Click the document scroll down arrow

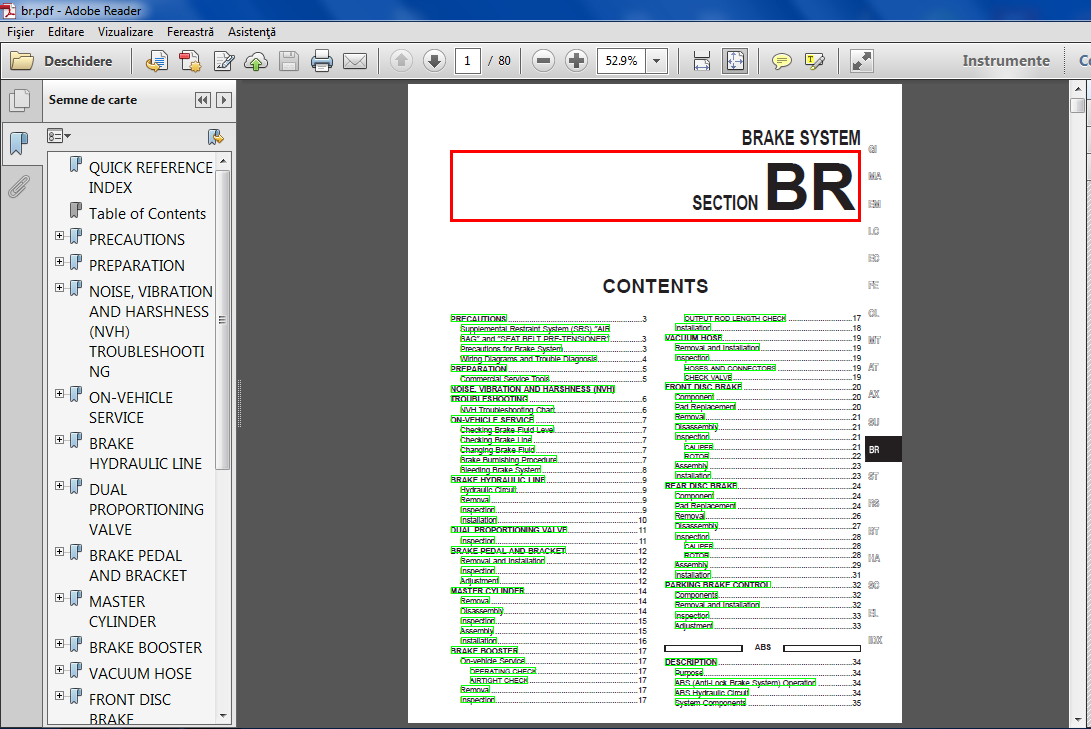[1078, 721]
